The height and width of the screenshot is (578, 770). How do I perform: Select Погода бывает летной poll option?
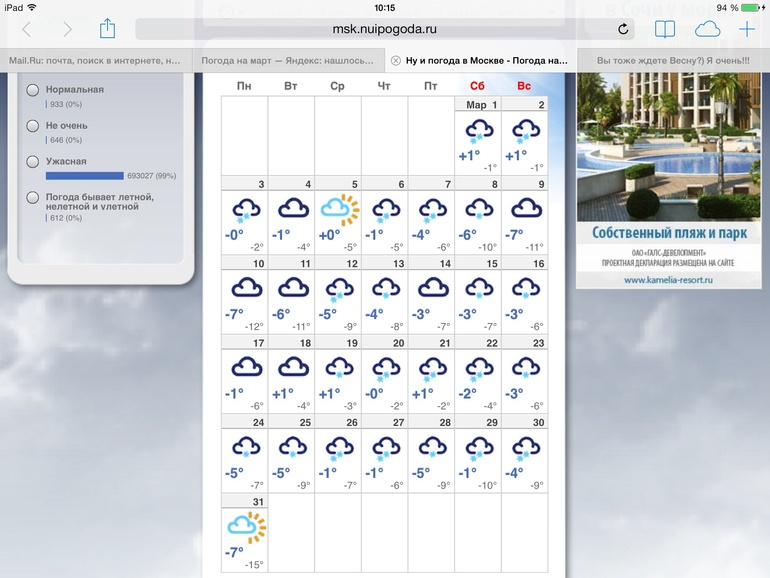32,197
